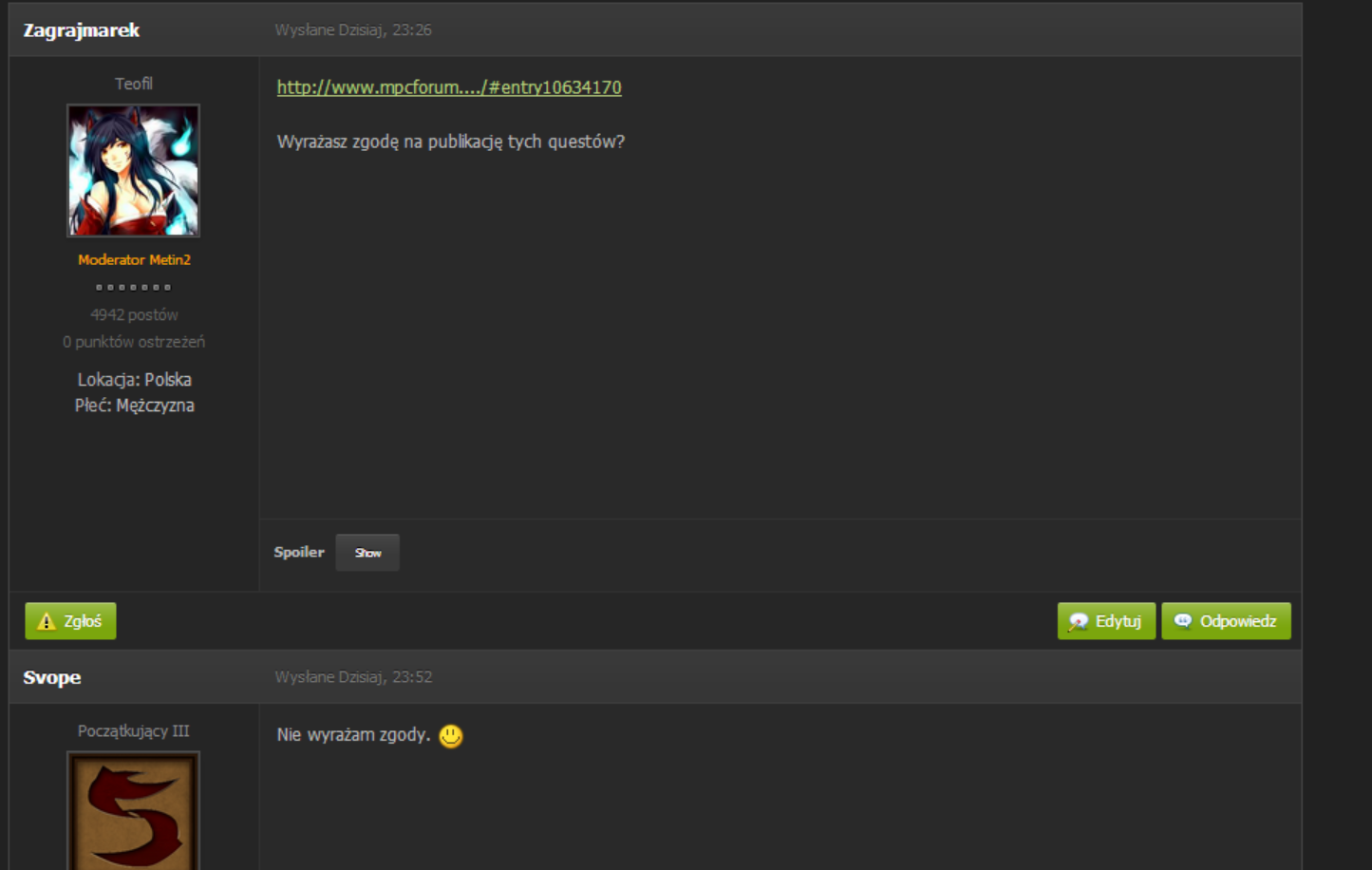Click the Lokacja: Polska text
The height and width of the screenshot is (870, 1372).
point(134,380)
